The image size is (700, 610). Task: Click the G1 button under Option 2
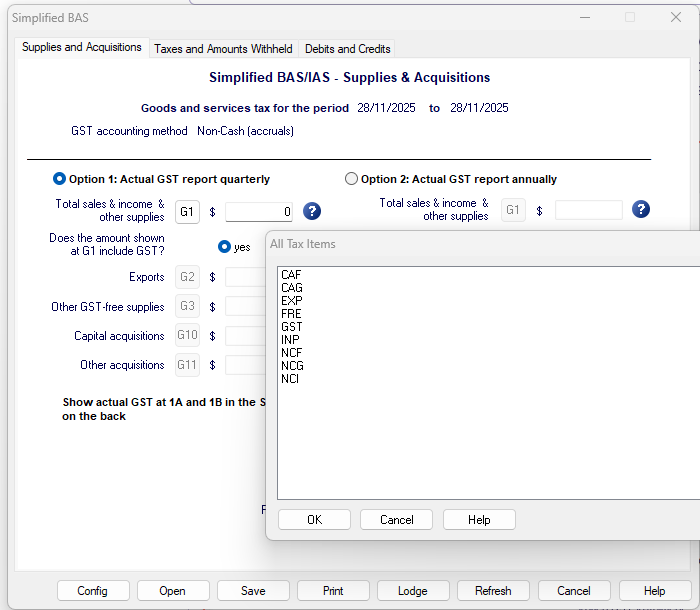pyautogui.click(x=513, y=210)
